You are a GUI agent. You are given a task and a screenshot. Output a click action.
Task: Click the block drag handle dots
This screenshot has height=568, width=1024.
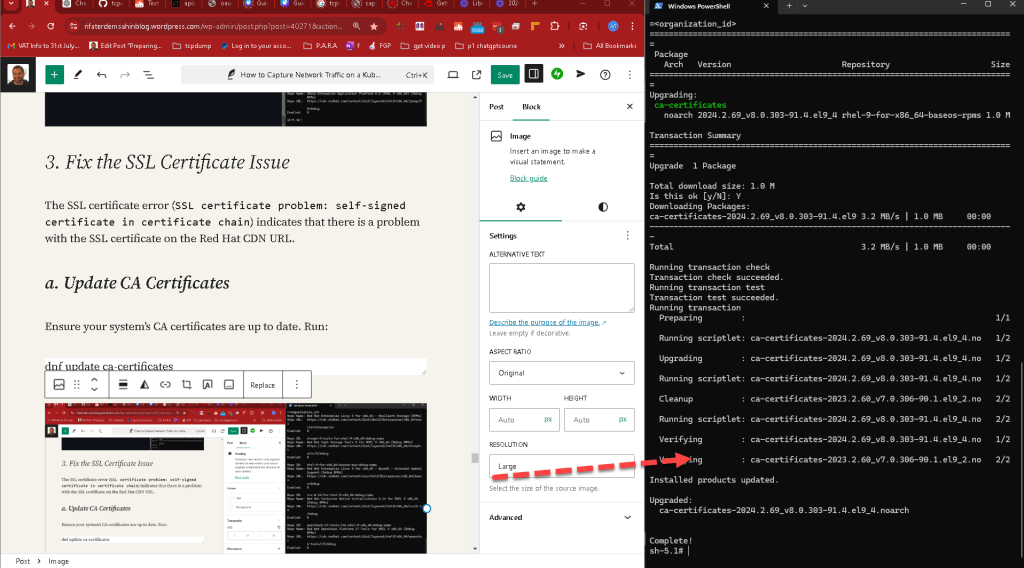coord(76,385)
